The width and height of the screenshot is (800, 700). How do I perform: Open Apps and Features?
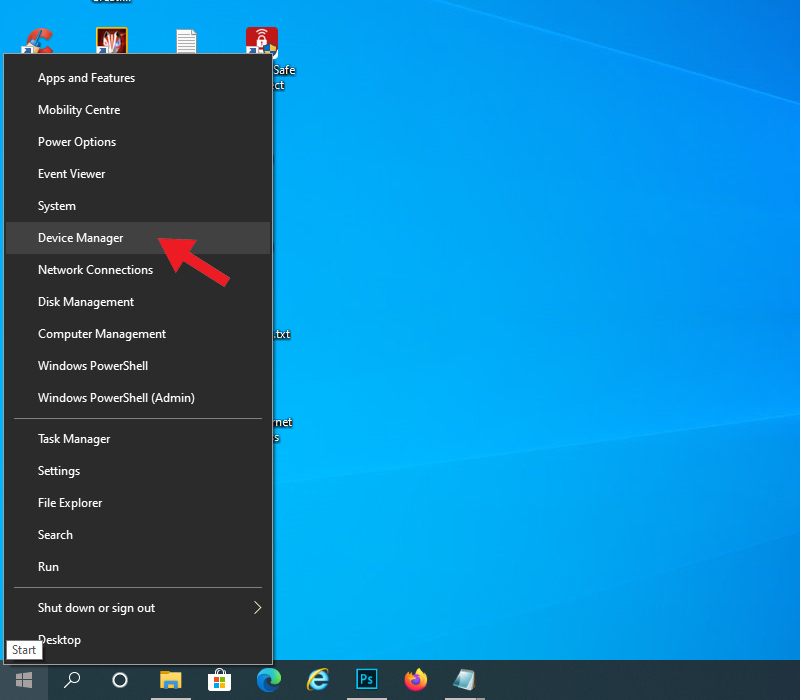138,78
